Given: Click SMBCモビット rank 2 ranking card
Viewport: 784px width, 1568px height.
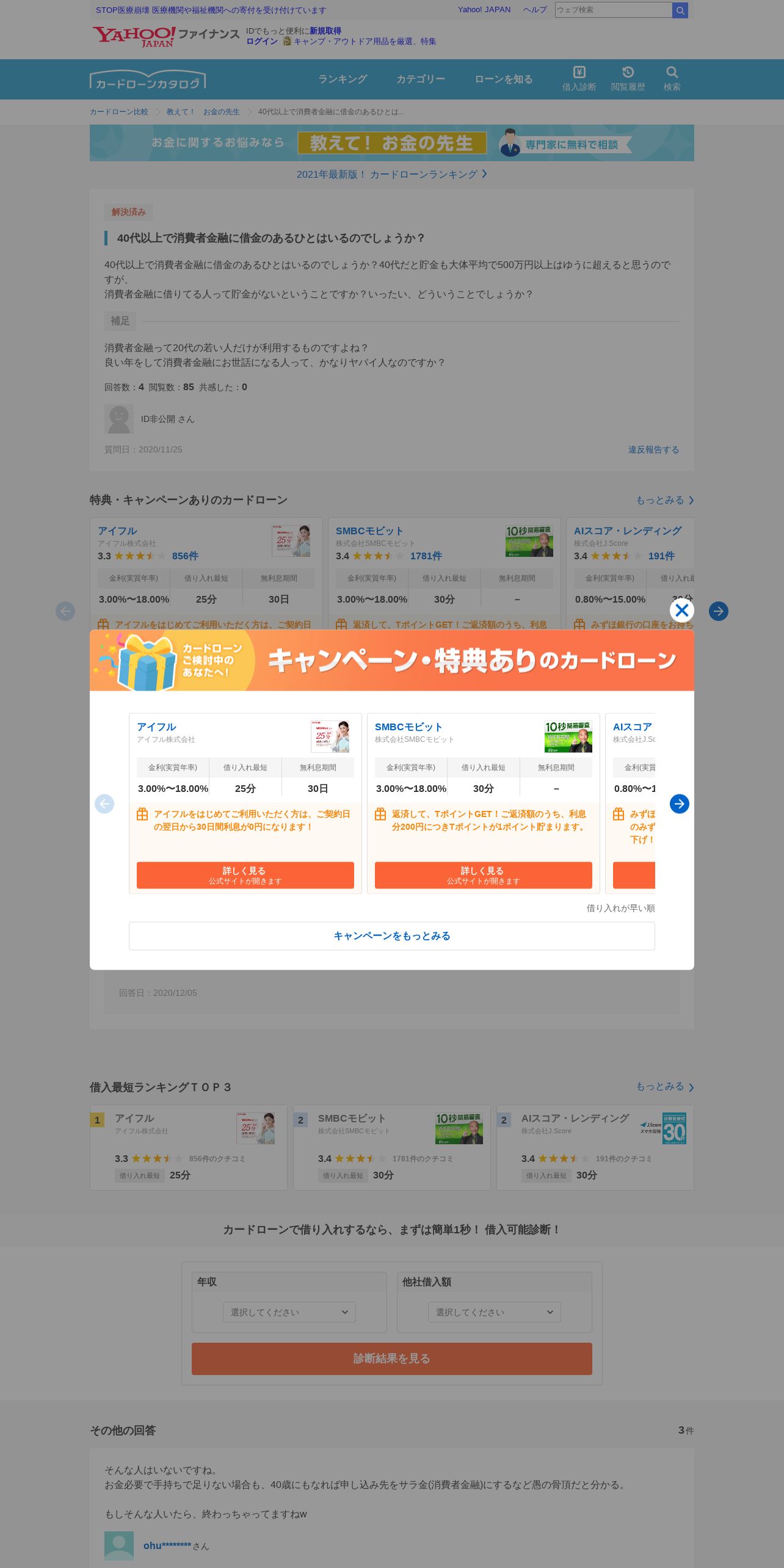Looking at the screenshot, I should click(392, 1147).
